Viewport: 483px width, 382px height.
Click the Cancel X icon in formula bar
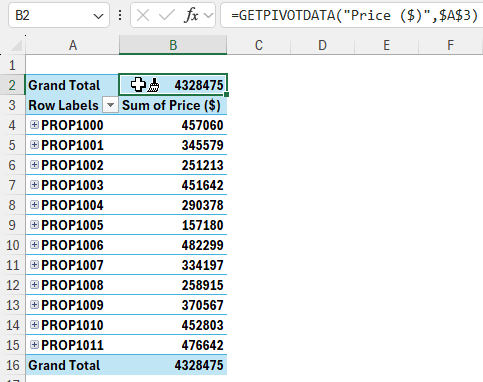(143, 15)
